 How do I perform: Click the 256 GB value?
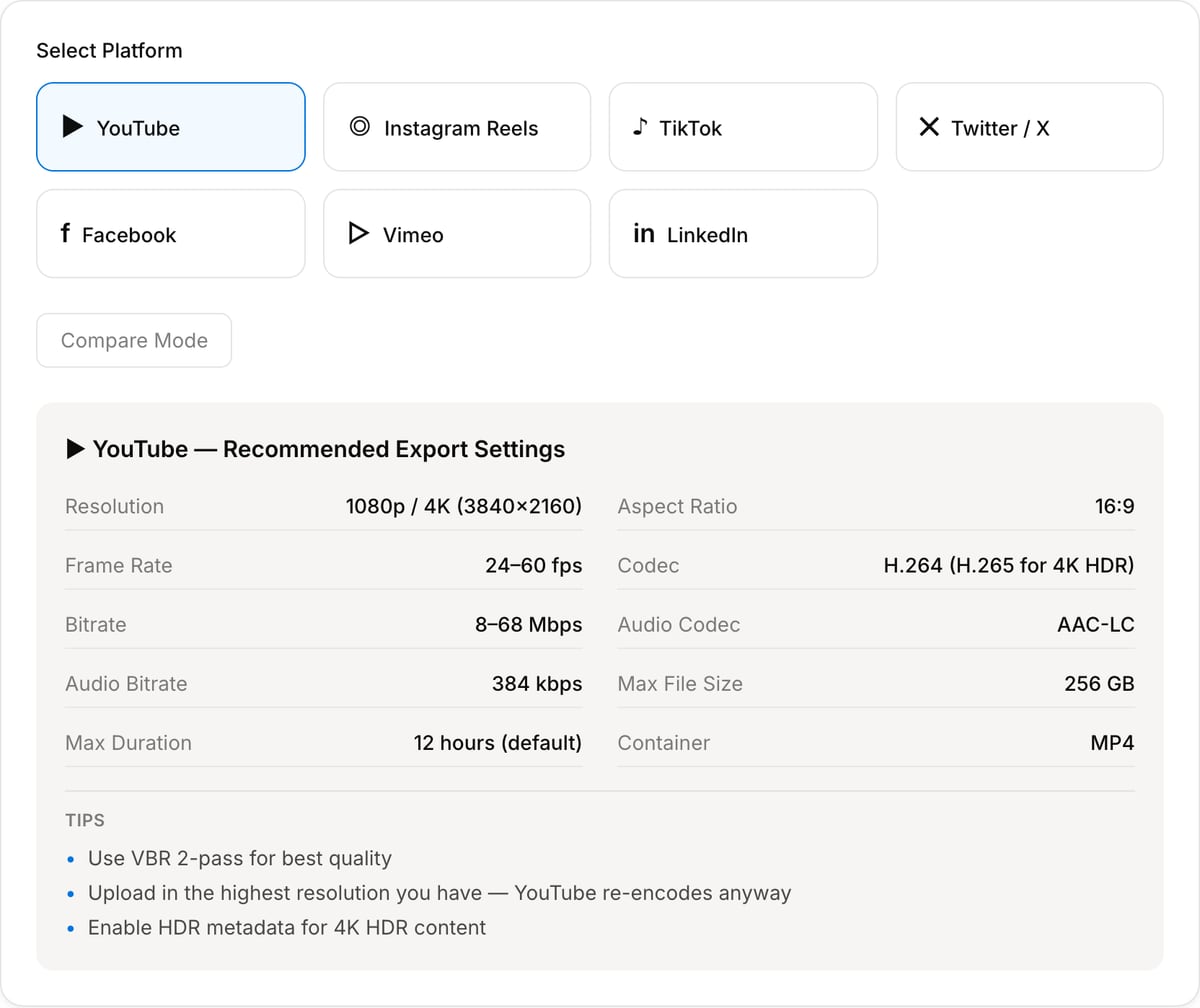(1099, 684)
